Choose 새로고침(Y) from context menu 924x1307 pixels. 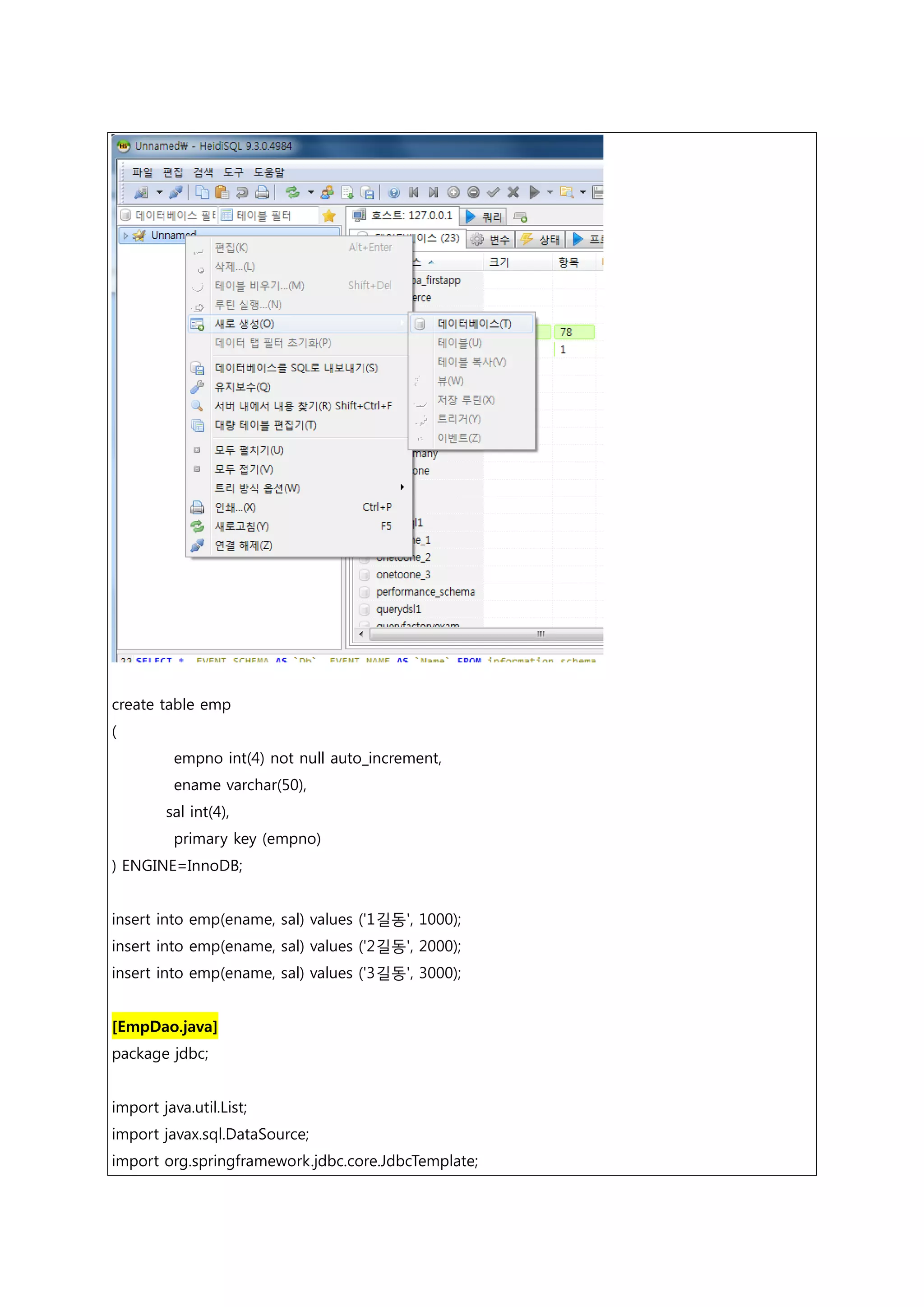242,527
